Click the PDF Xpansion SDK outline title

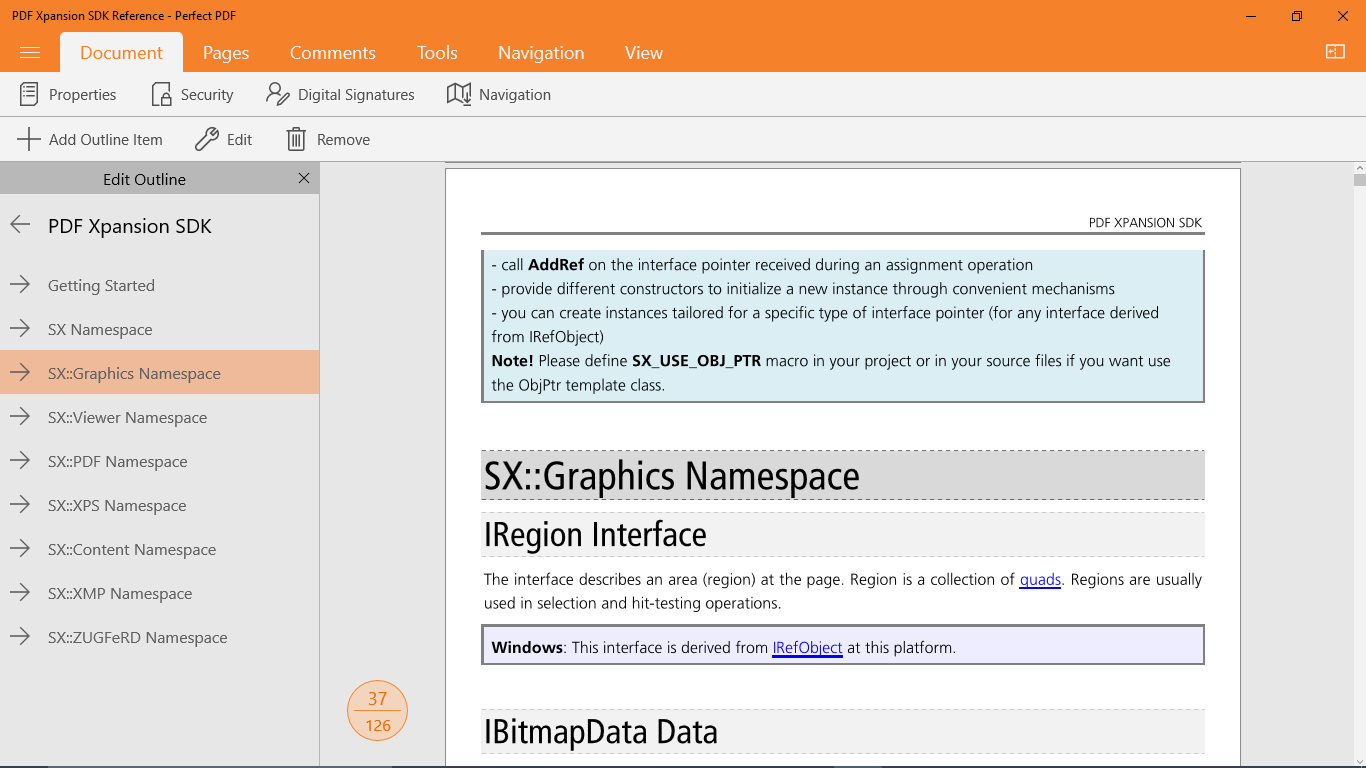coord(130,226)
